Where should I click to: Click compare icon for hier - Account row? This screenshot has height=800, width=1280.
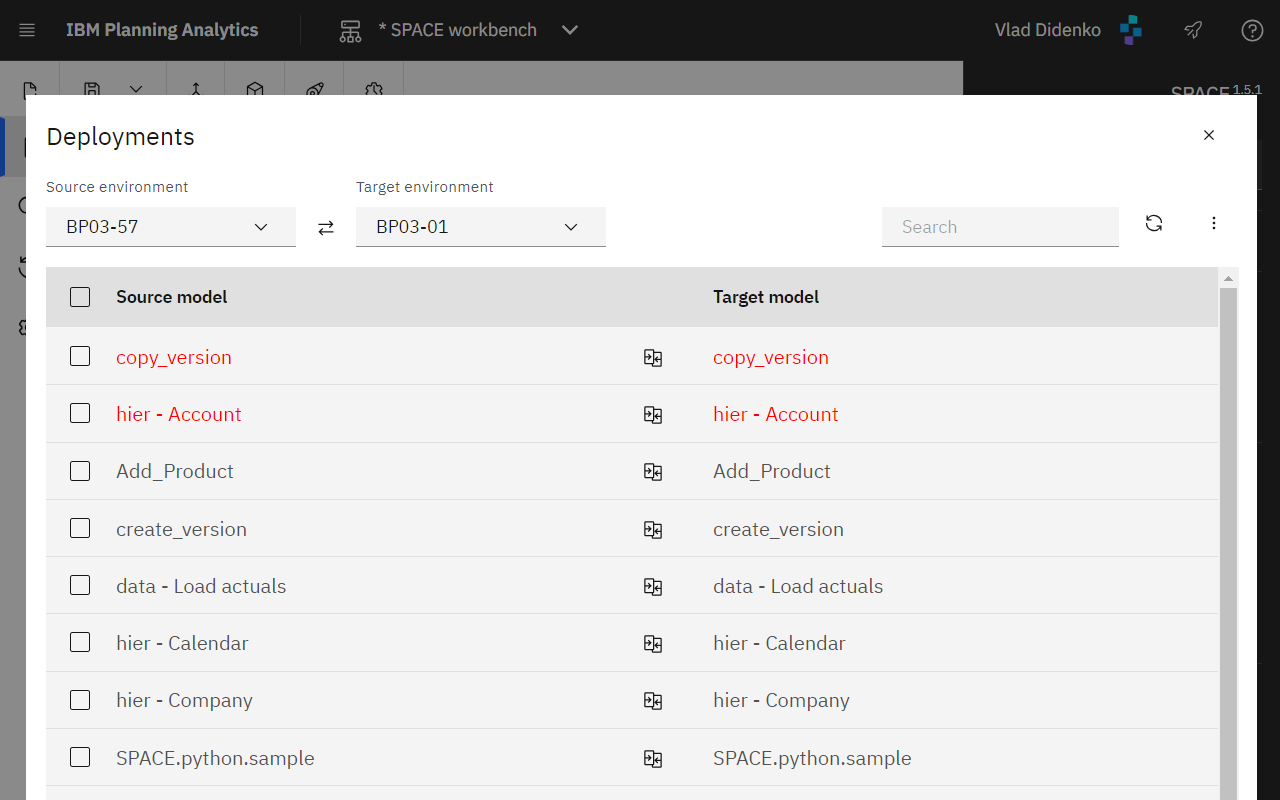(653, 415)
